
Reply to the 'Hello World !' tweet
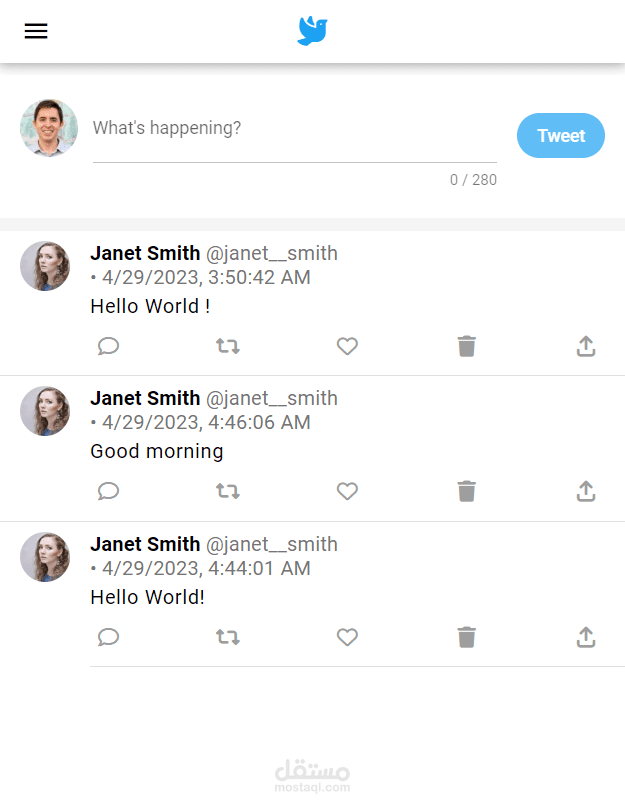pyautogui.click(x=109, y=346)
